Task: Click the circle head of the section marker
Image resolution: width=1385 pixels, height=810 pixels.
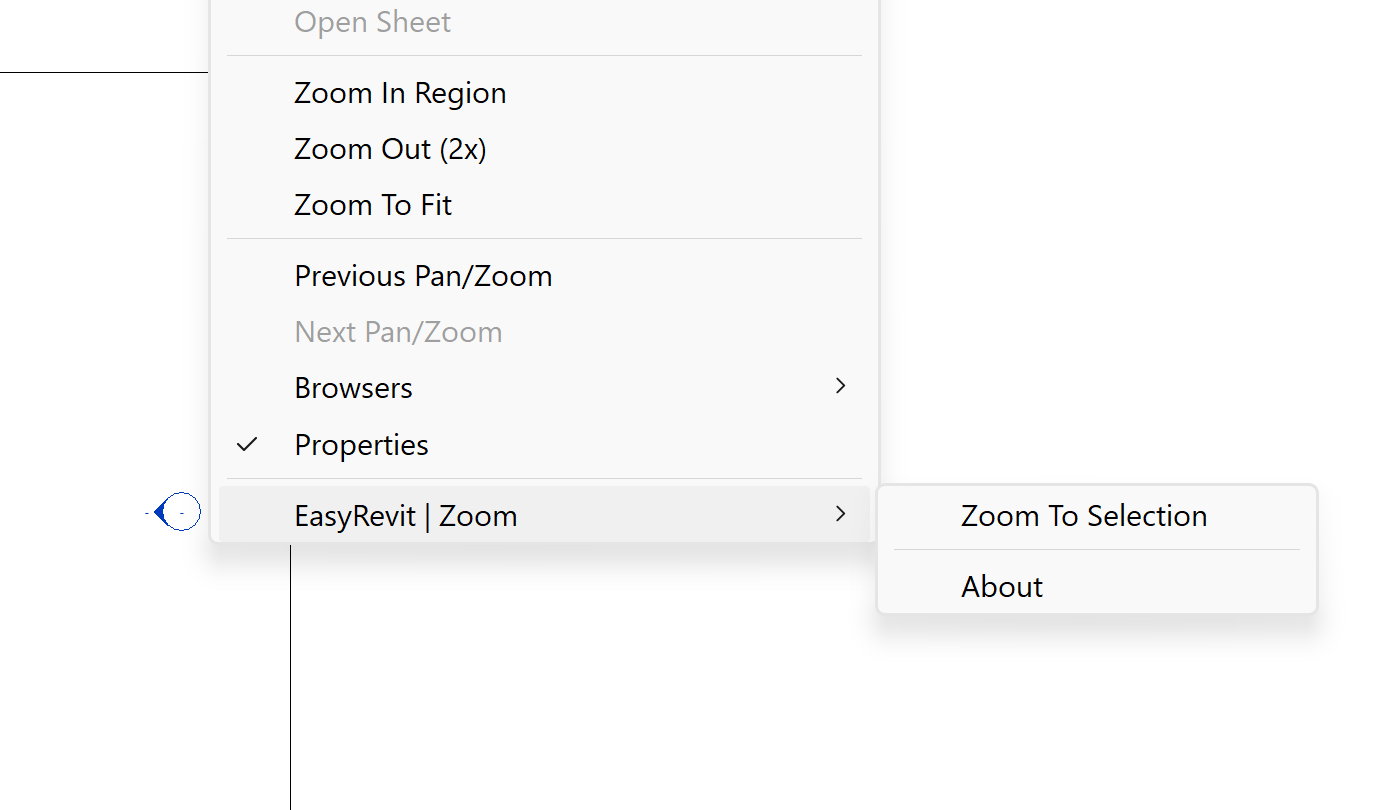Action: [183, 512]
